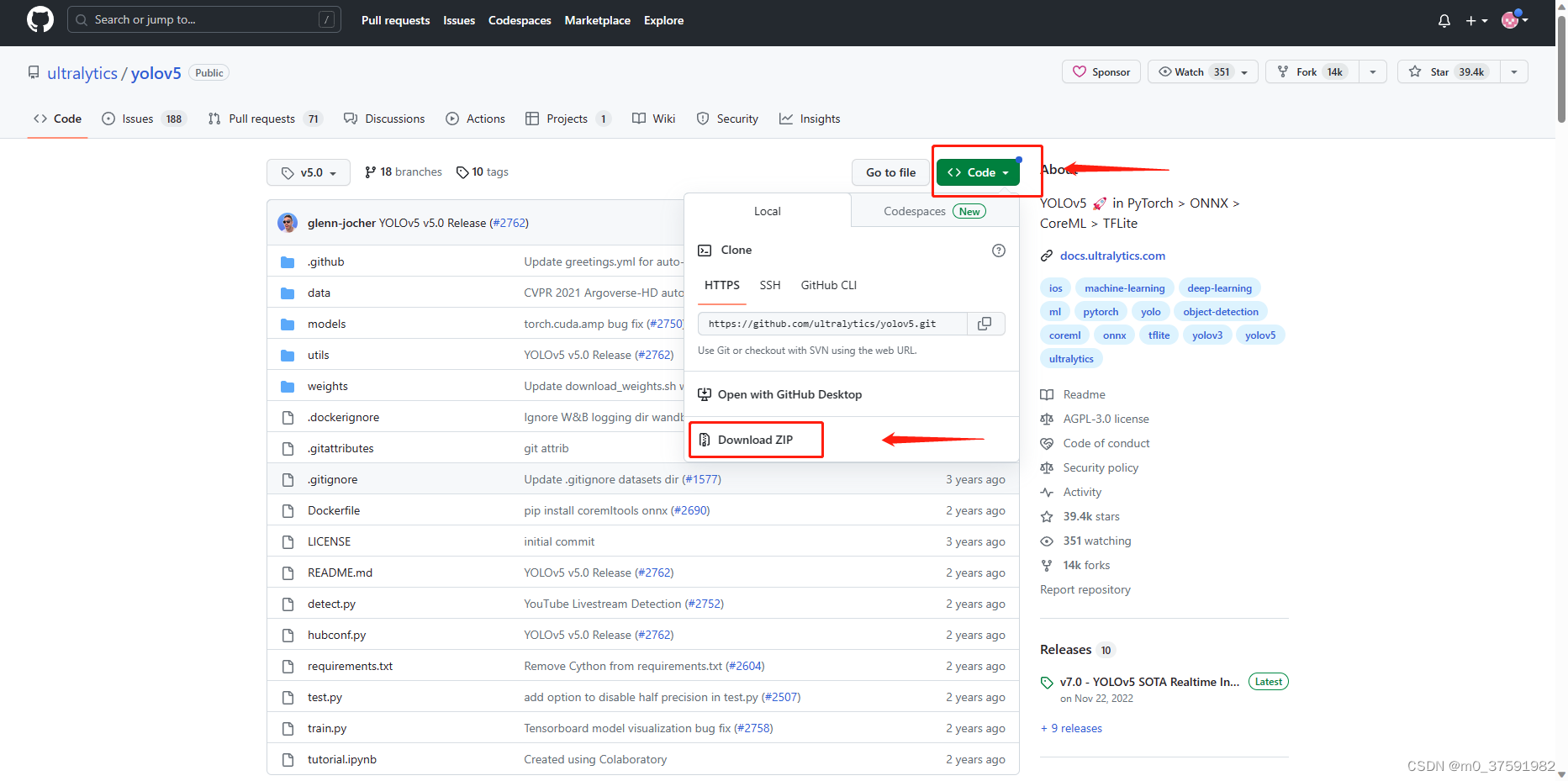Open the repository Pull requests tab
Screen dimensions: 1568x781
[x=265, y=119]
